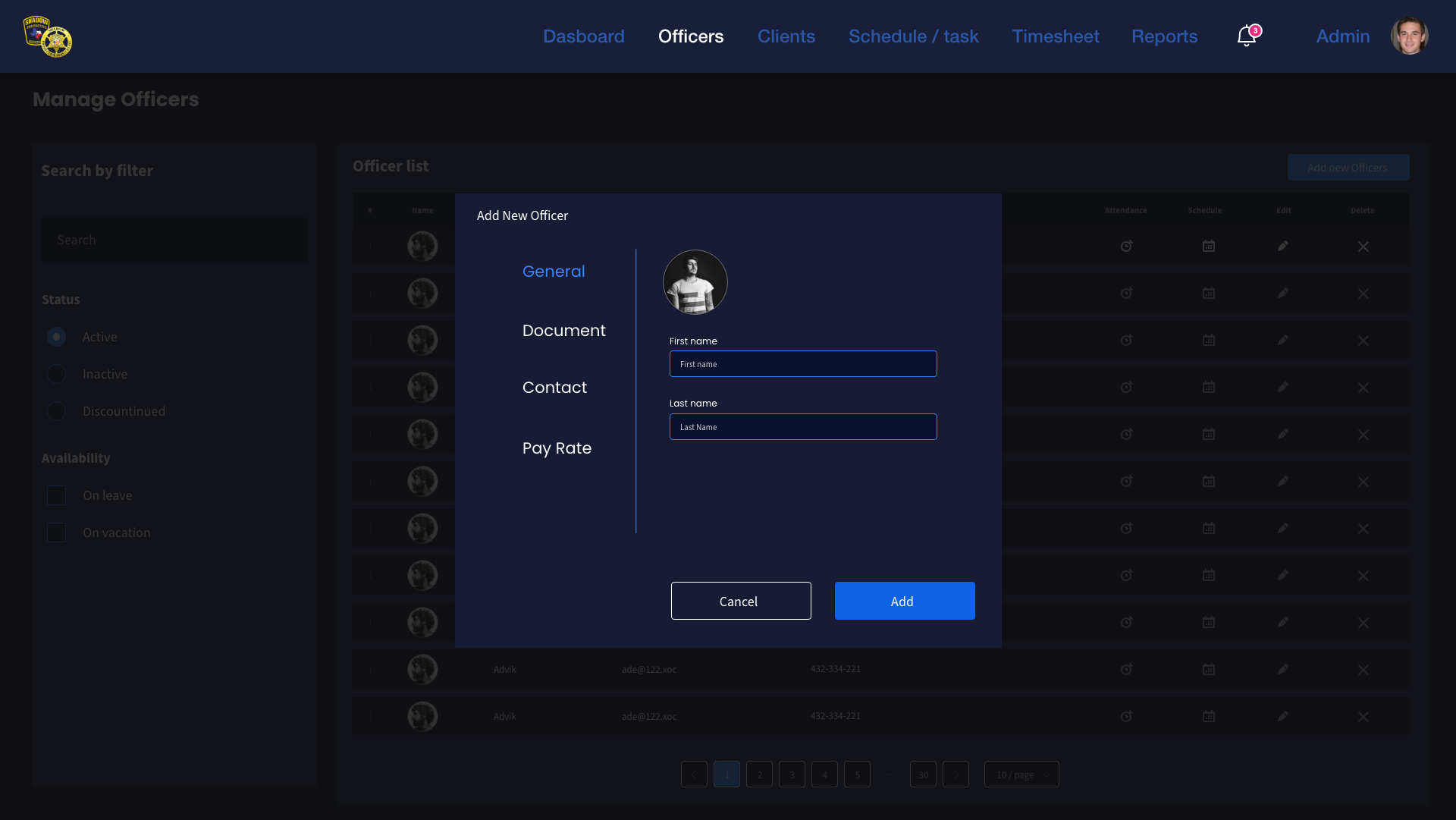The image size is (1456, 820).
Task: Check the On leave availability box
Action: pos(57,495)
